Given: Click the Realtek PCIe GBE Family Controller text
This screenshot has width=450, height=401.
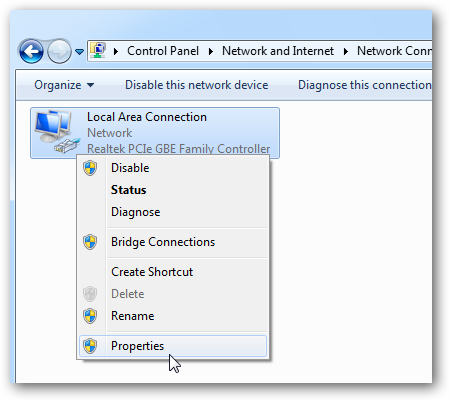Looking at the screenshot, I should [178, 149].
